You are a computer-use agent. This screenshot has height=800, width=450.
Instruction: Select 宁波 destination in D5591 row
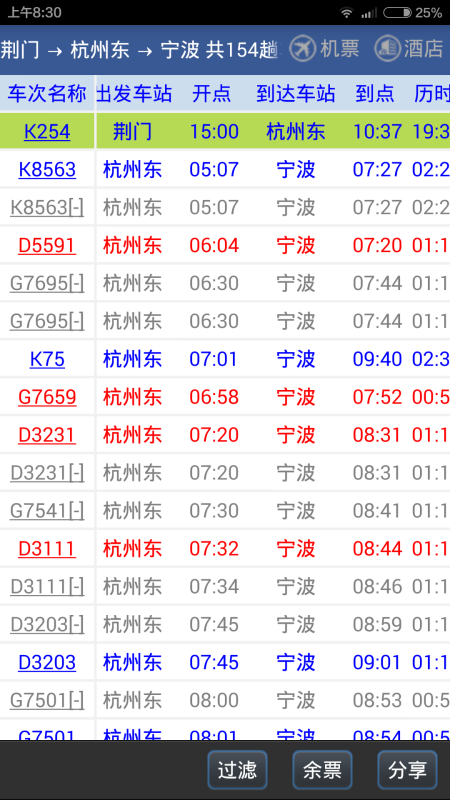pyautogui.click(x=296, y=245)
